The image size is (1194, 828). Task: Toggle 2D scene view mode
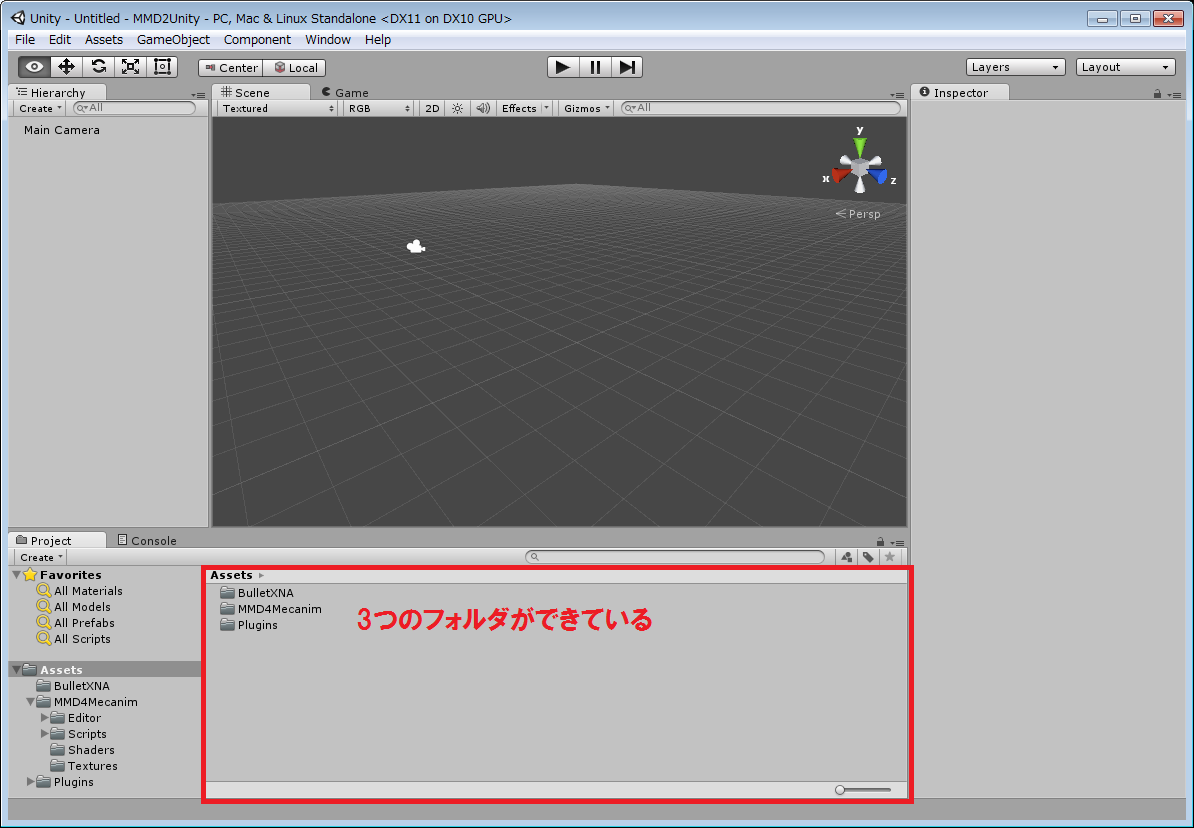tap(432, 108)
